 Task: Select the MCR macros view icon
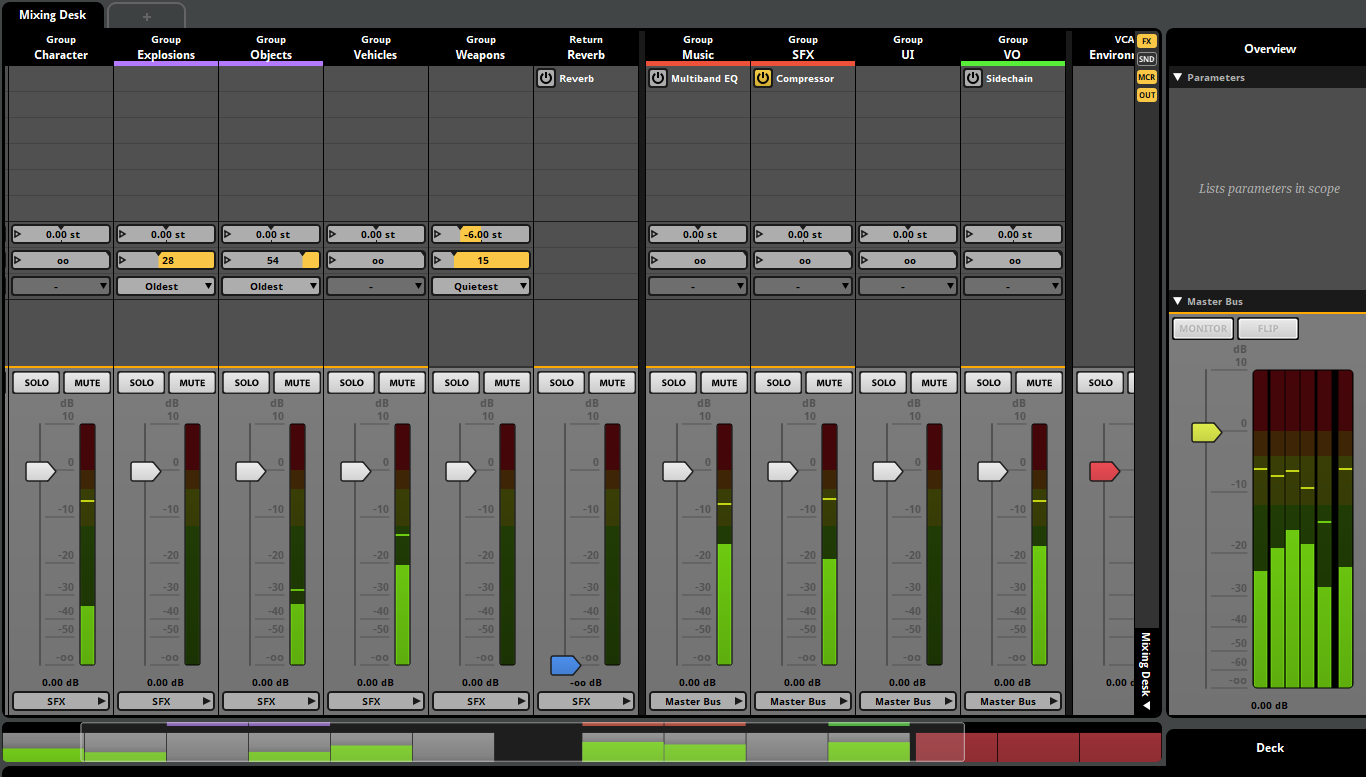(x=1146, y=77)
